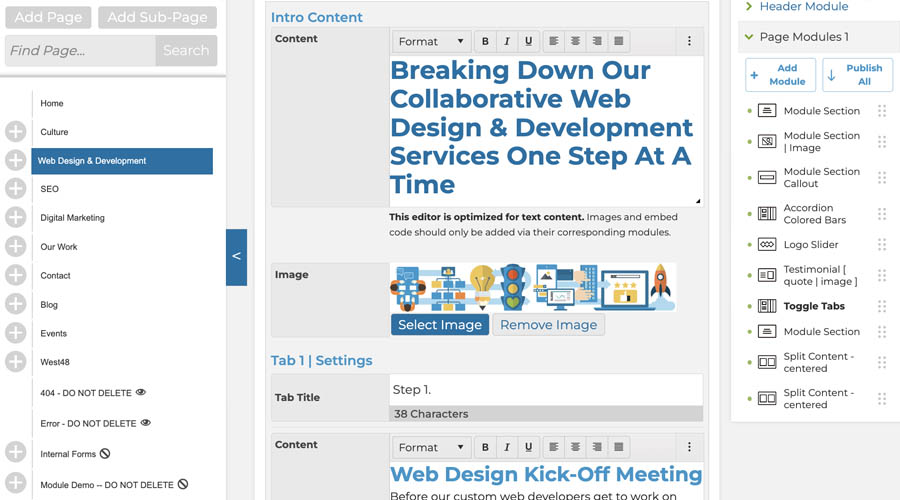The height and width of the screenshot is (500, 900).
Task: Select the Digital Marketing page
Action: click(72, 218)
